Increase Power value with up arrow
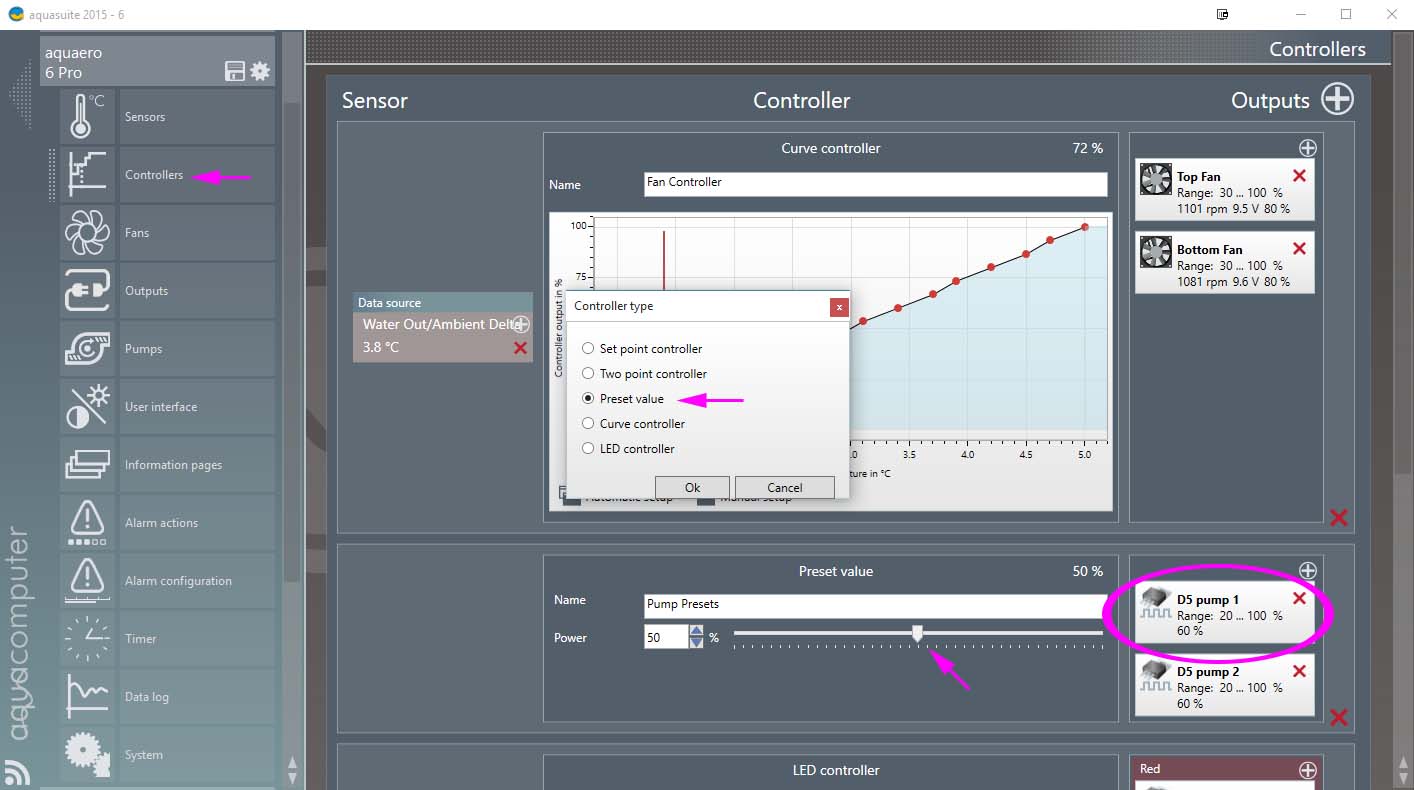1414x790 pixels. coord(696,631)
